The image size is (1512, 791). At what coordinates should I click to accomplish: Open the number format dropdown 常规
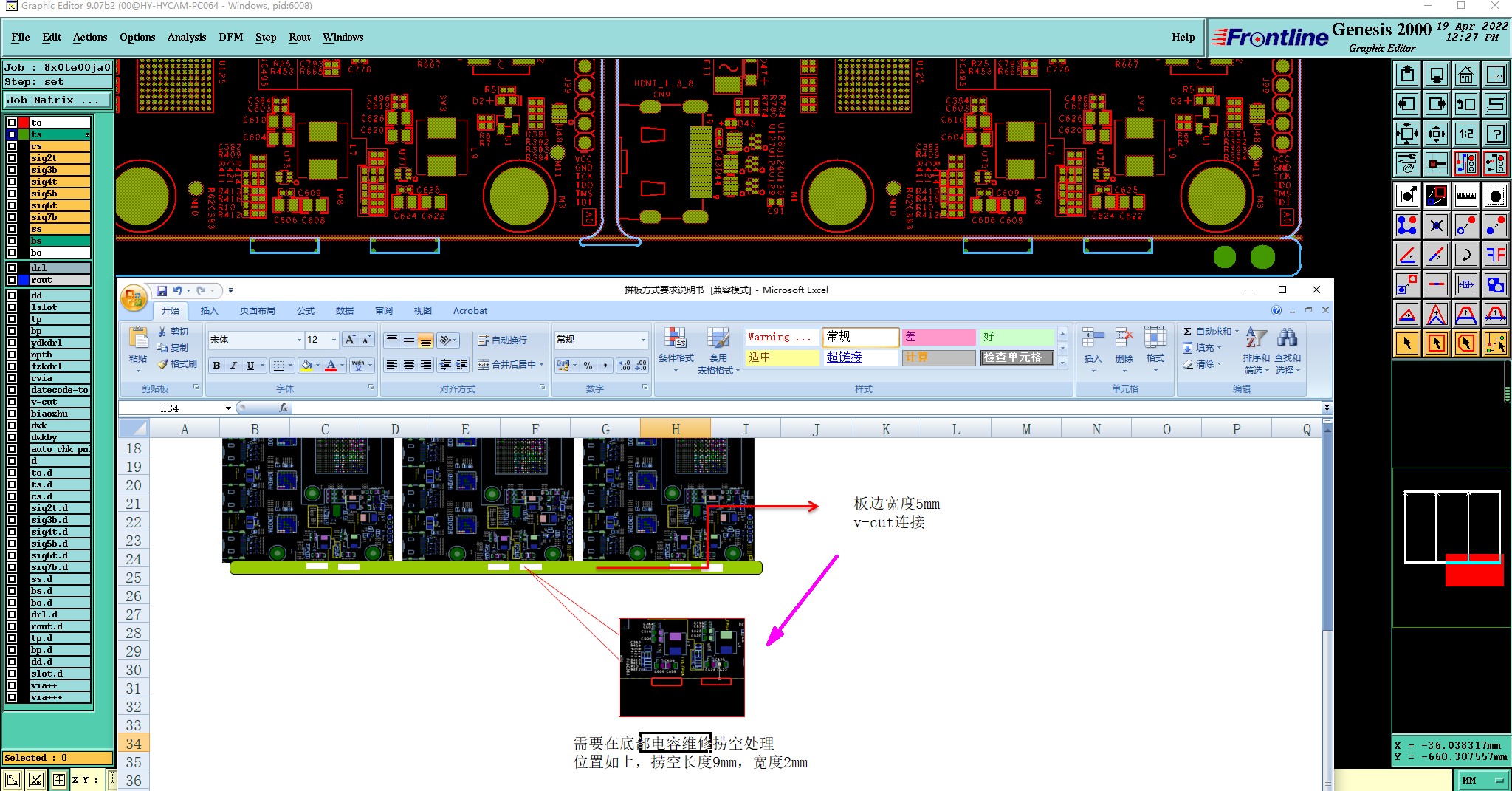[x=643, y=340]
